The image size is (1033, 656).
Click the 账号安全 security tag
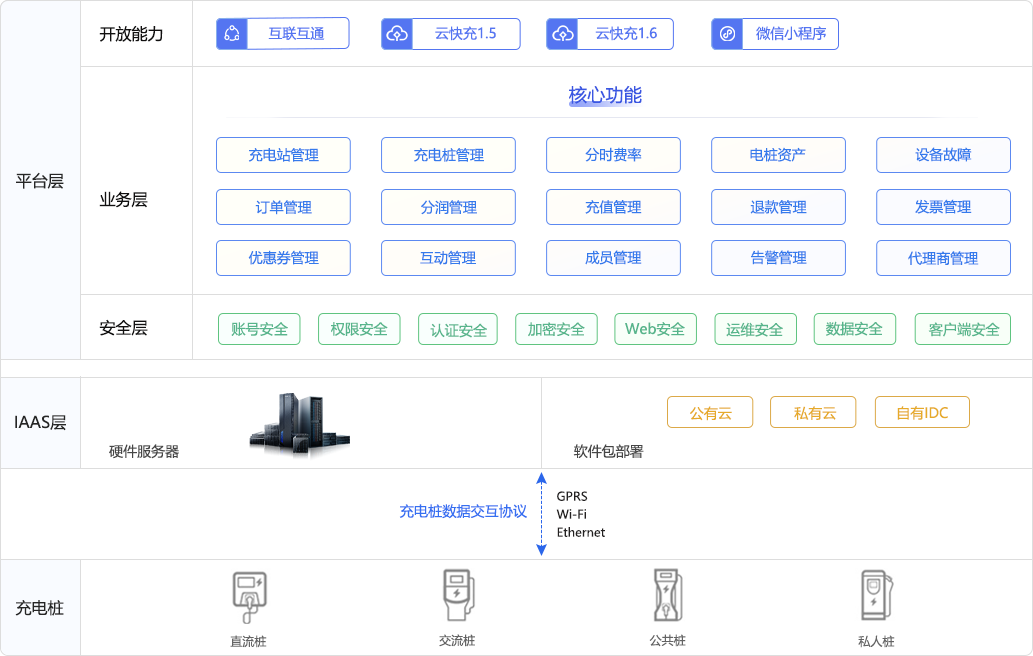pyautogui.click(x=259, y=329)
